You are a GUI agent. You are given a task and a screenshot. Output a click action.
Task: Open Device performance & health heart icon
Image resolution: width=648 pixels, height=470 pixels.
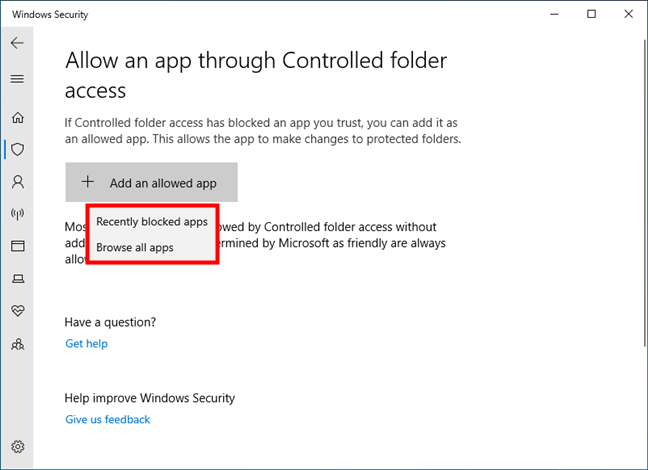18,310
